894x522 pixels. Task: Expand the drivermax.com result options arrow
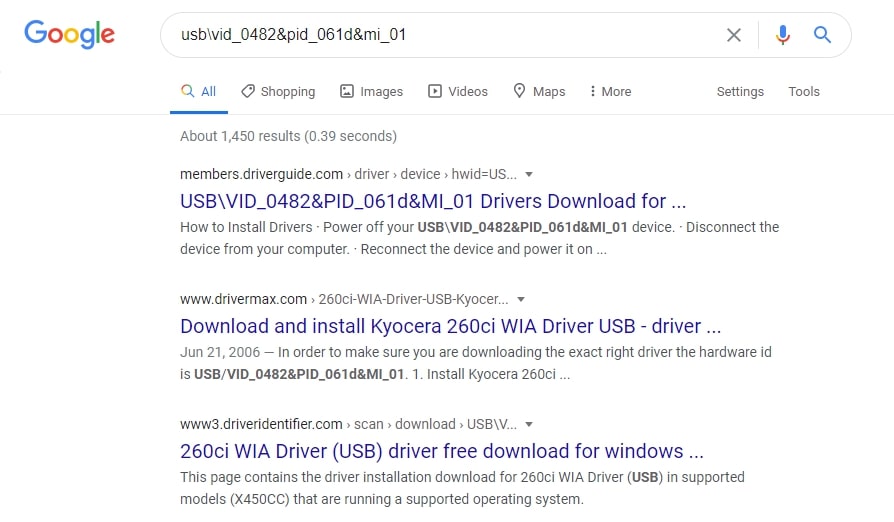click(521, 299)
